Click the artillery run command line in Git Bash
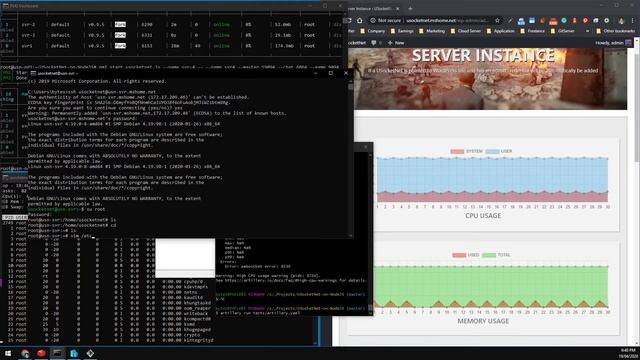This screenshot has height=360, width=640. [258, 313]
